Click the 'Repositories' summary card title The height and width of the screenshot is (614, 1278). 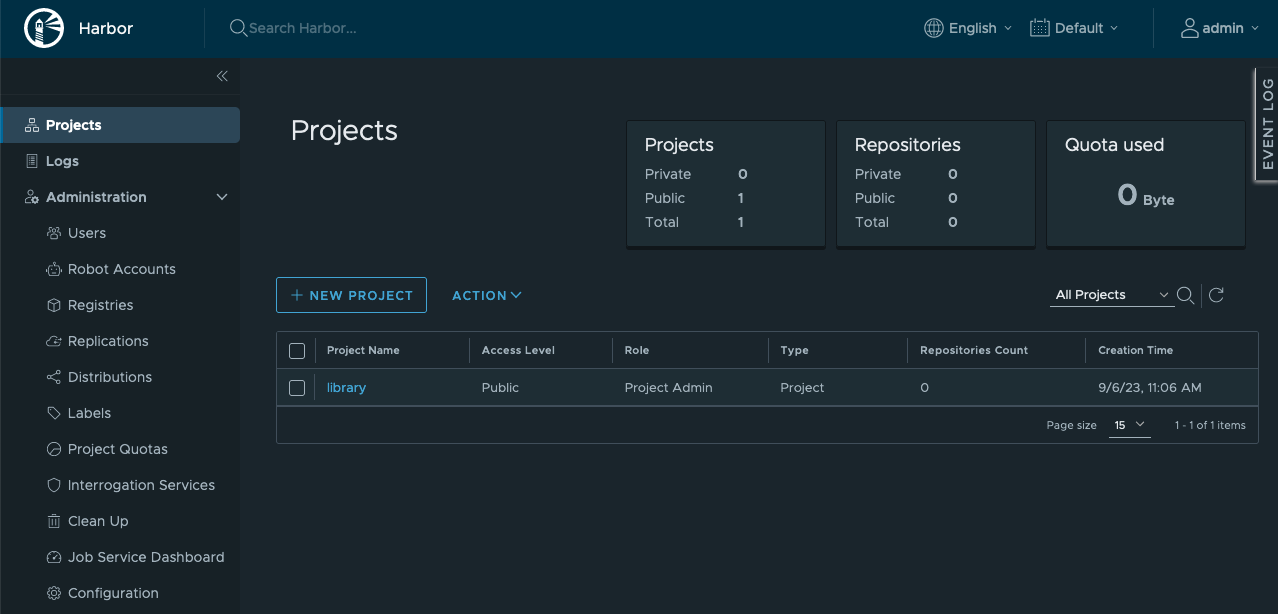[x=907, y=145]
